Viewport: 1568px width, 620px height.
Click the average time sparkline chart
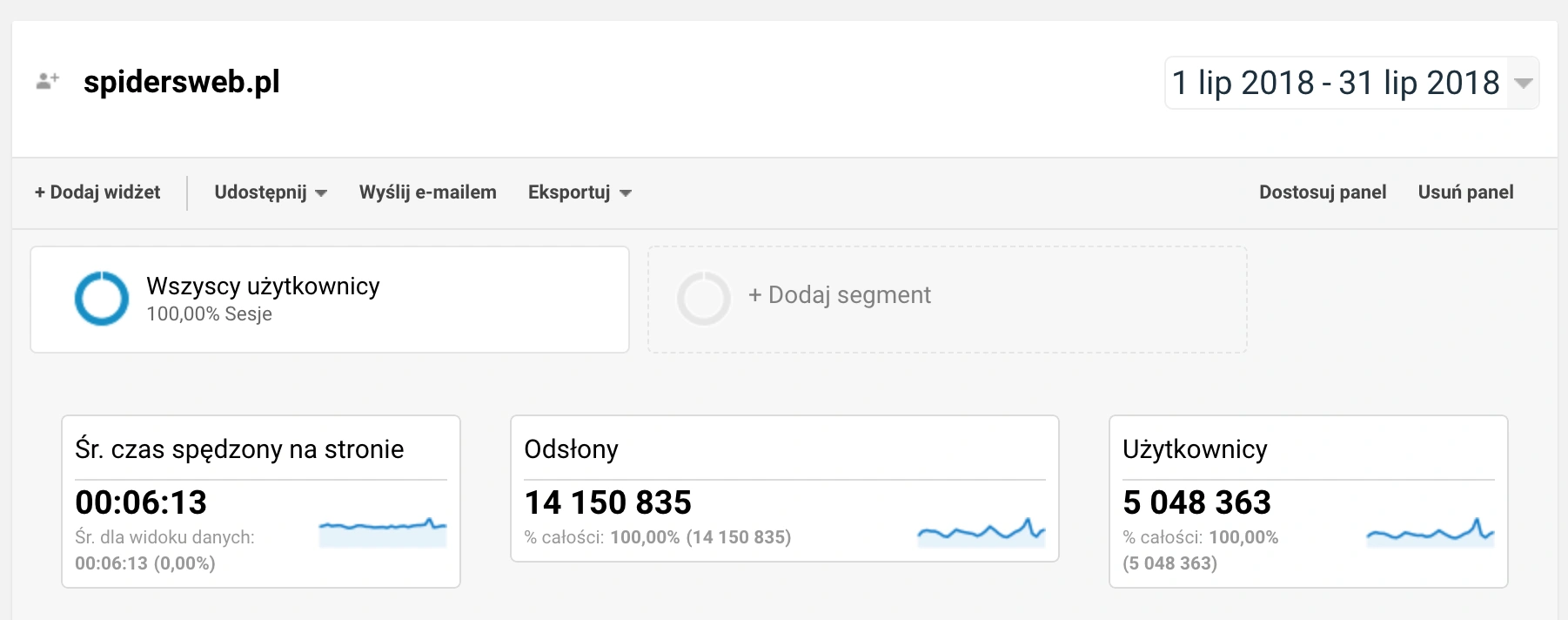(383, 531)
